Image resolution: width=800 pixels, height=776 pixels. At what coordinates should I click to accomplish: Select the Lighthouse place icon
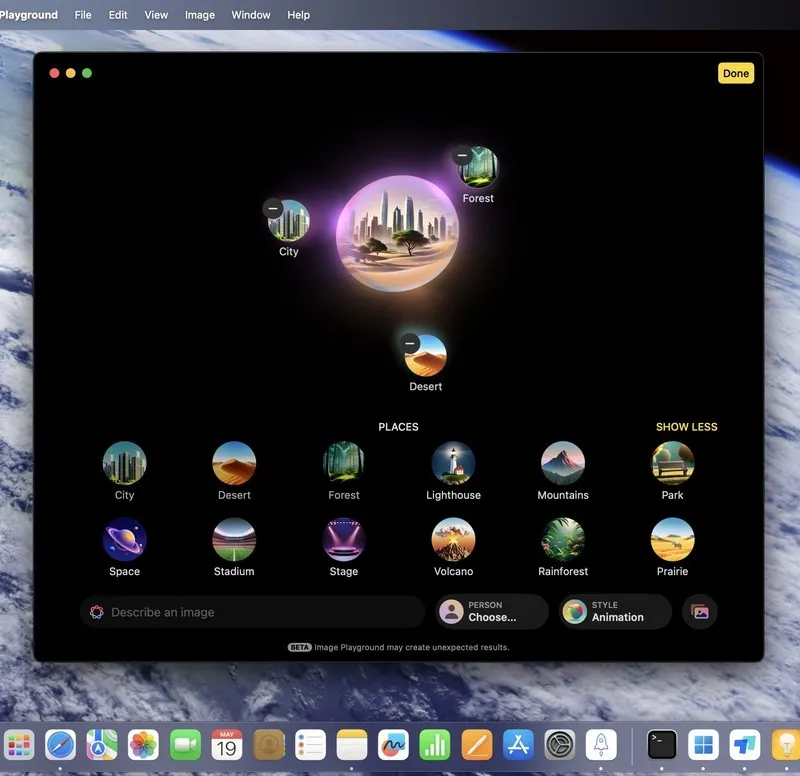tap(453, 464)
